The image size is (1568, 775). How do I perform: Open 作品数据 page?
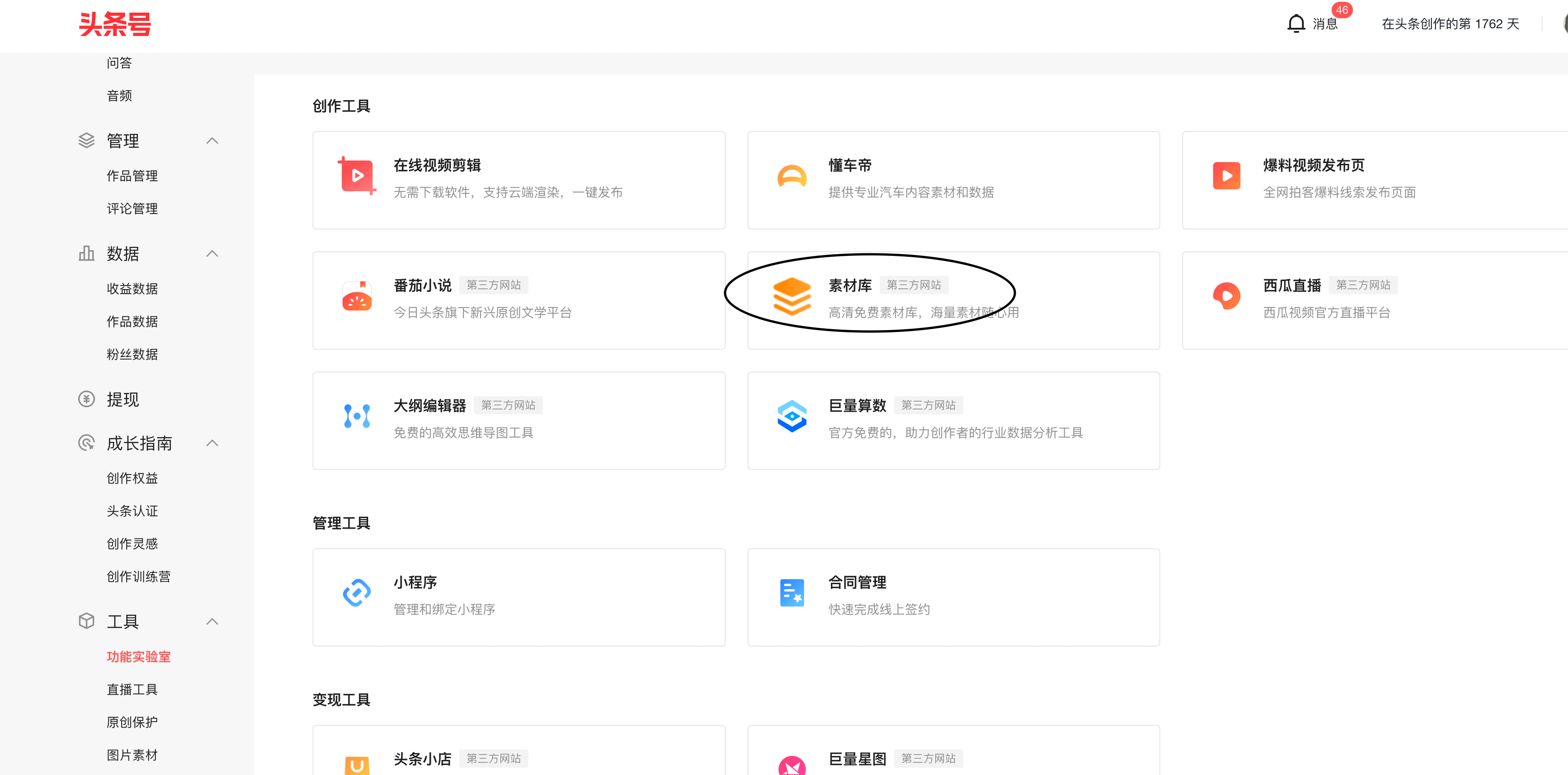pos(132,321)
